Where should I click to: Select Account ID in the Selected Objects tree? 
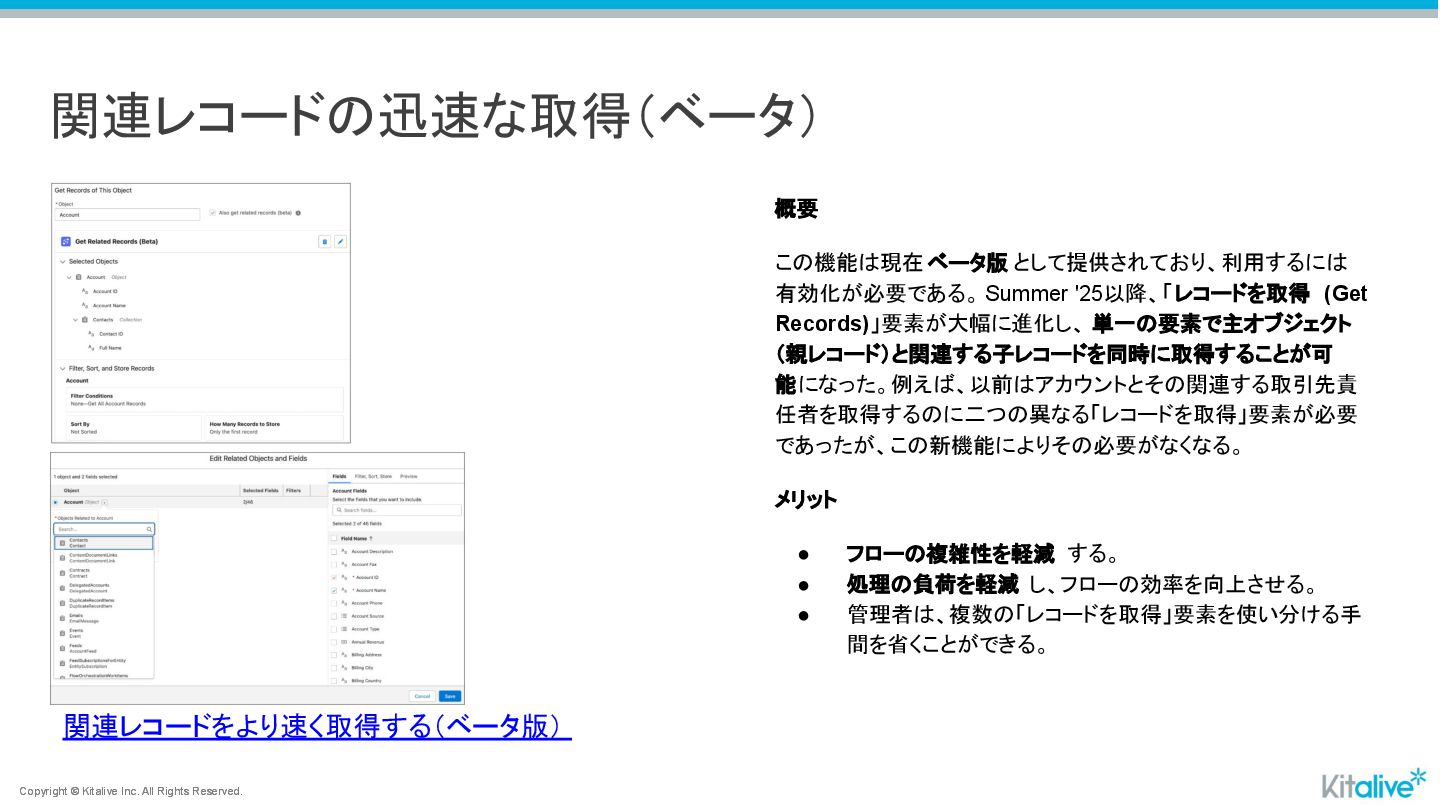coord(105,291)
